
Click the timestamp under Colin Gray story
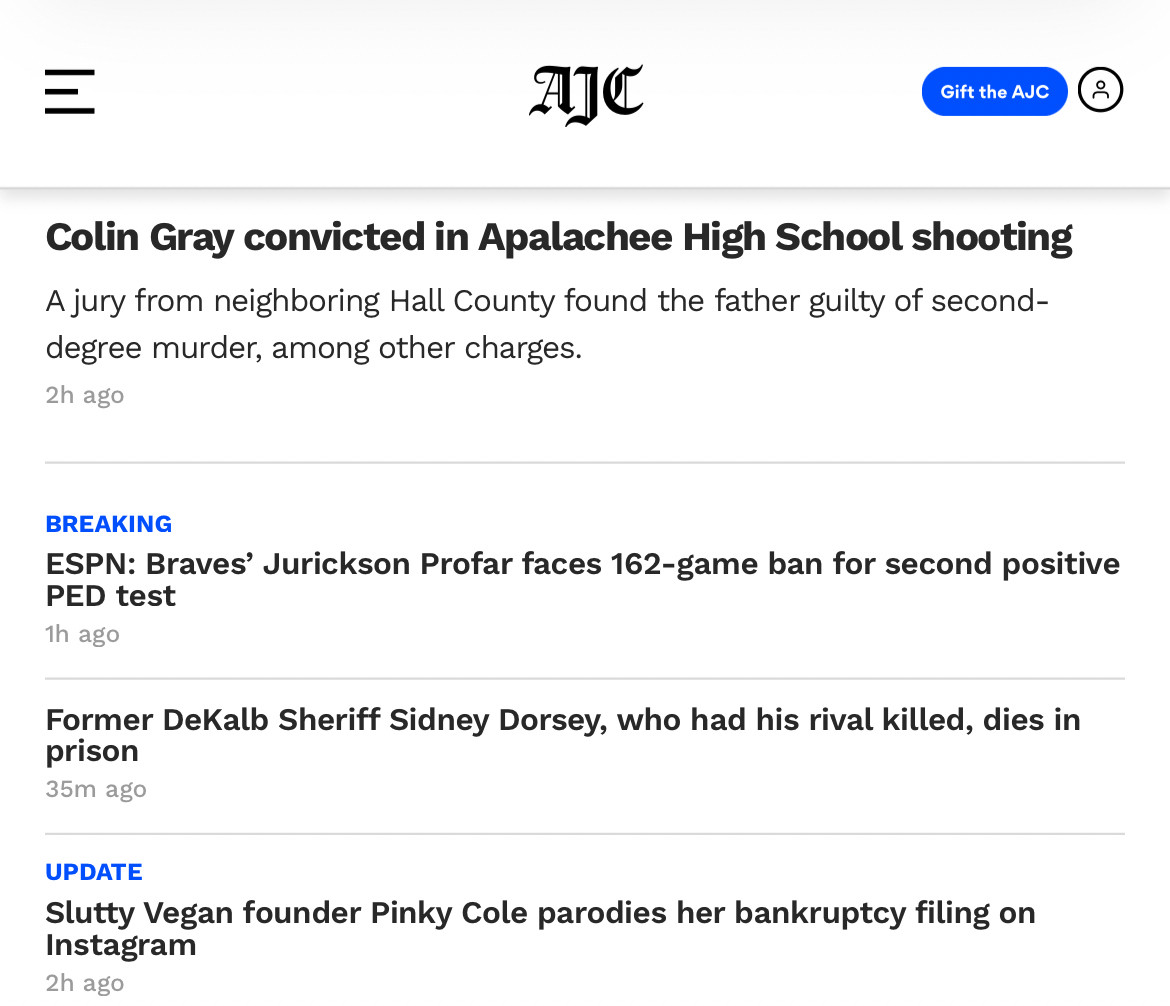click(85, 395)
